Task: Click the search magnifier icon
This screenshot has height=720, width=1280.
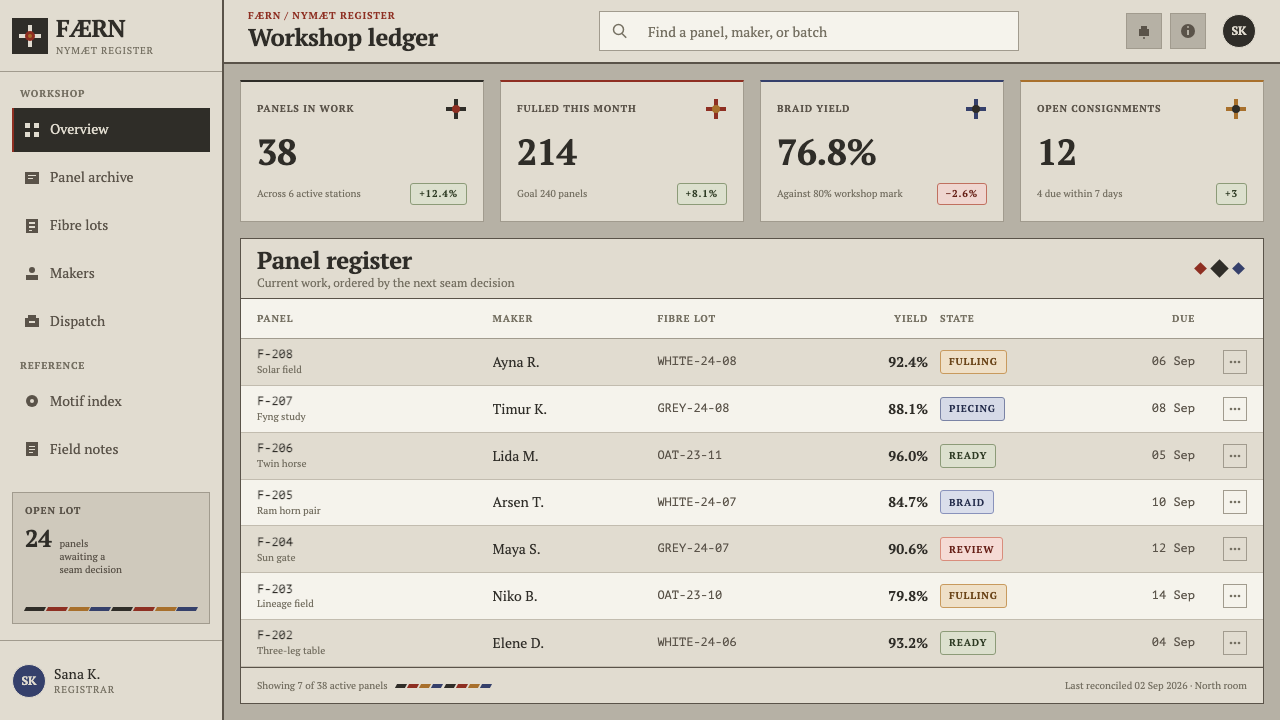Action: tap(620, 31)
